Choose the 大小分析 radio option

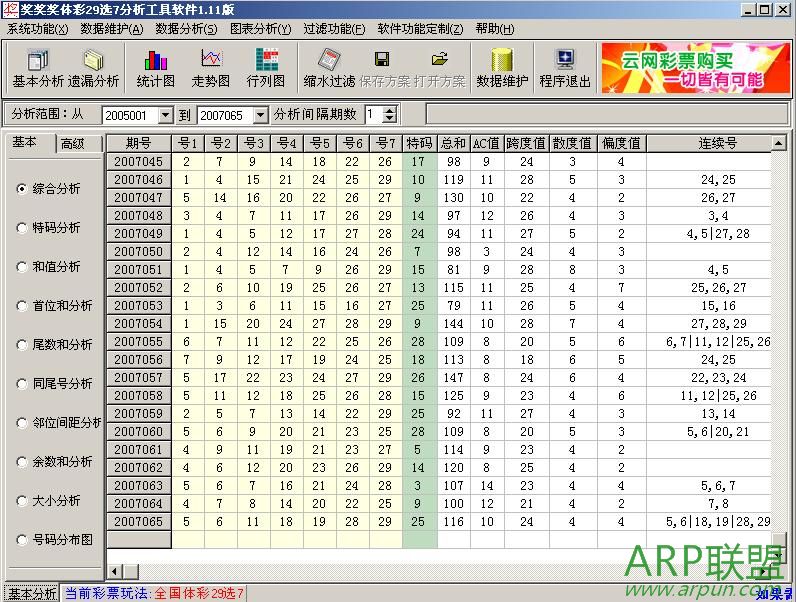click(23, 501)
